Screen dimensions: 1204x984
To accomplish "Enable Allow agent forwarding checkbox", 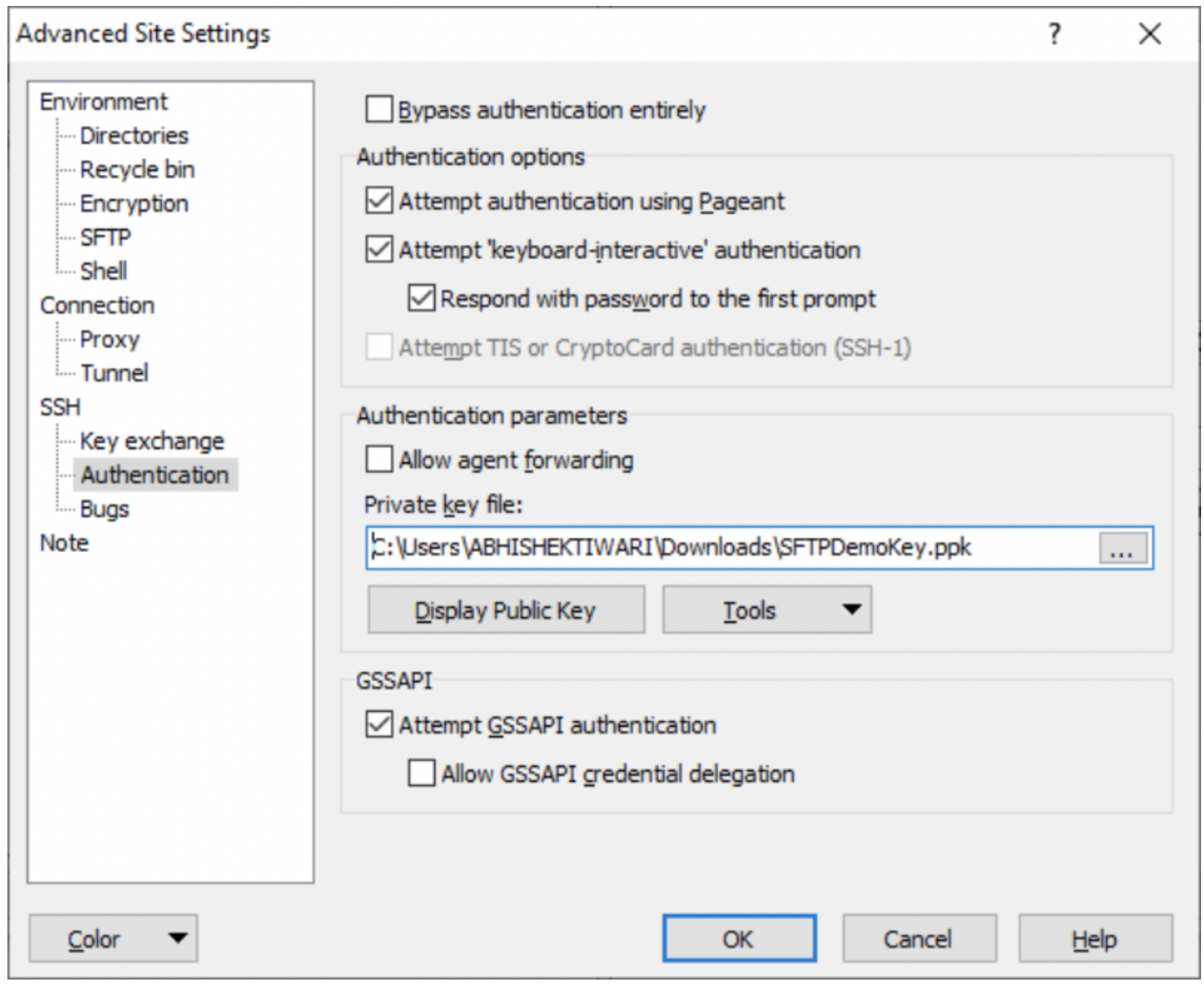I will (x=379, y=460).
